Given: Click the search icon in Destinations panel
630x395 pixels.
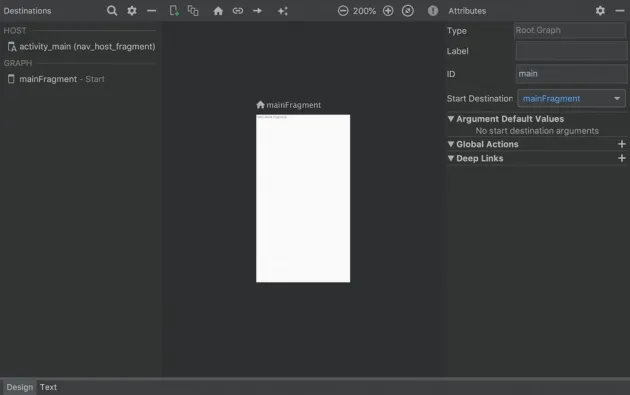Looking at the screenshot, I should point(112,11).
